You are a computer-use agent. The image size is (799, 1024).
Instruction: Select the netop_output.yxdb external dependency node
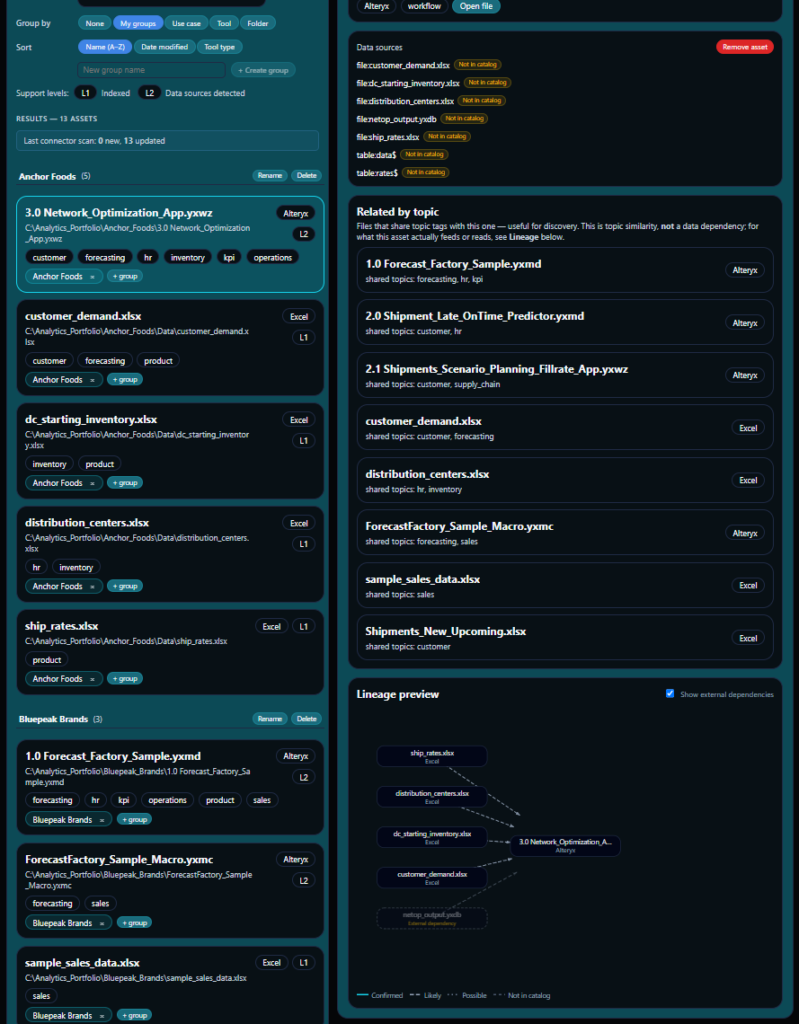tap(432, 918)
